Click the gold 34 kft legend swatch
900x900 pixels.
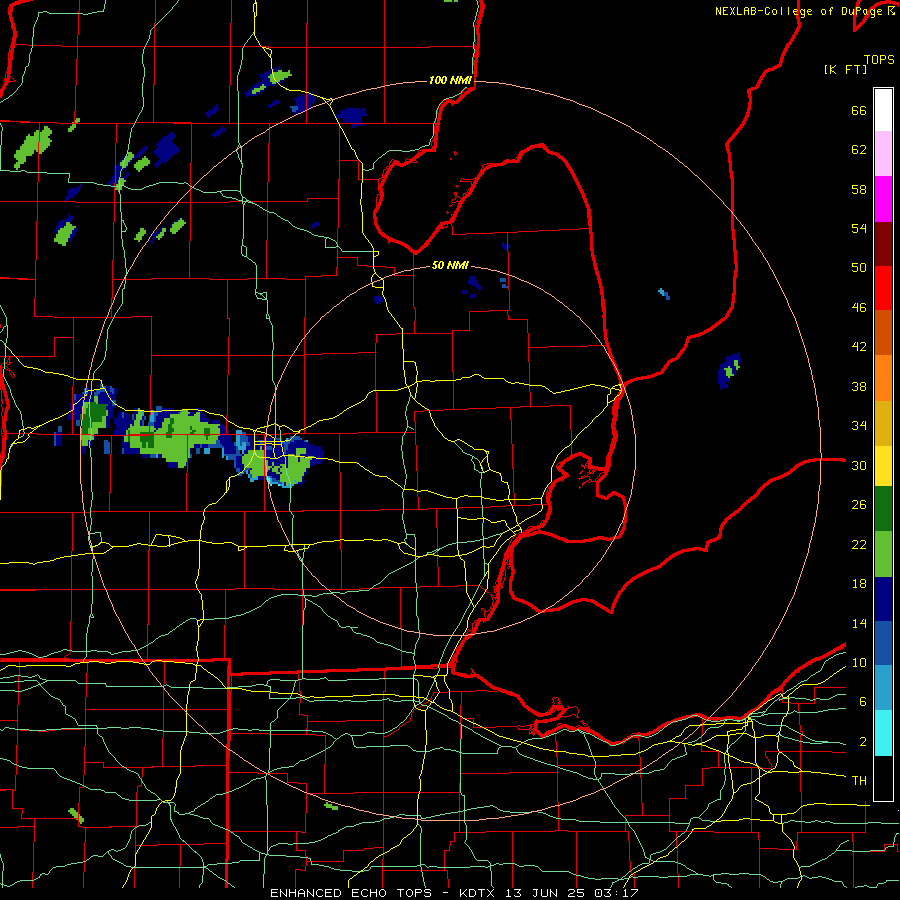tap(883, 423)
